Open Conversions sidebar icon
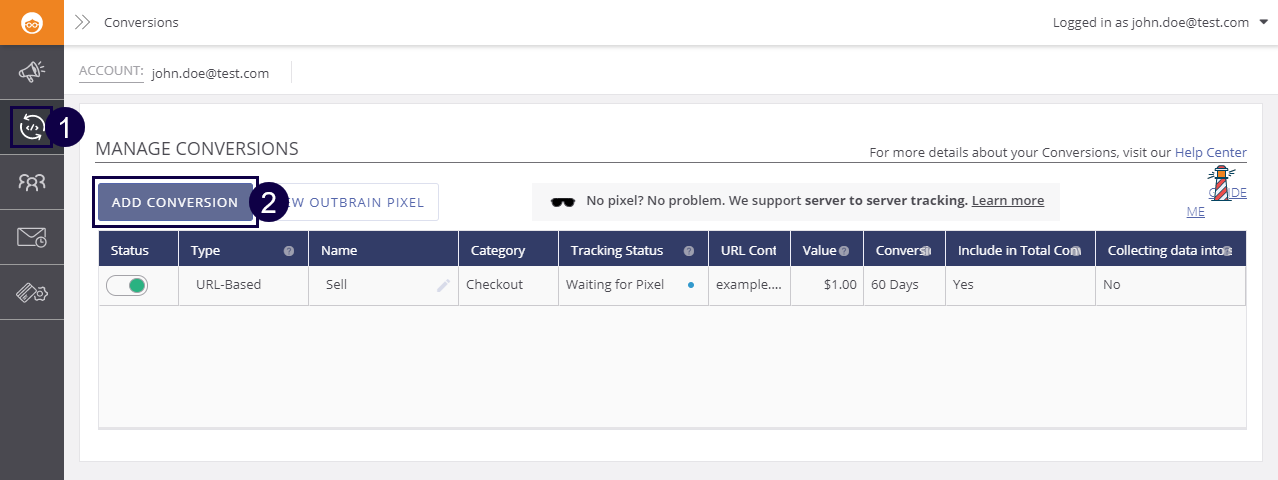Screen dimensions: 1278x480 point(32,127)
